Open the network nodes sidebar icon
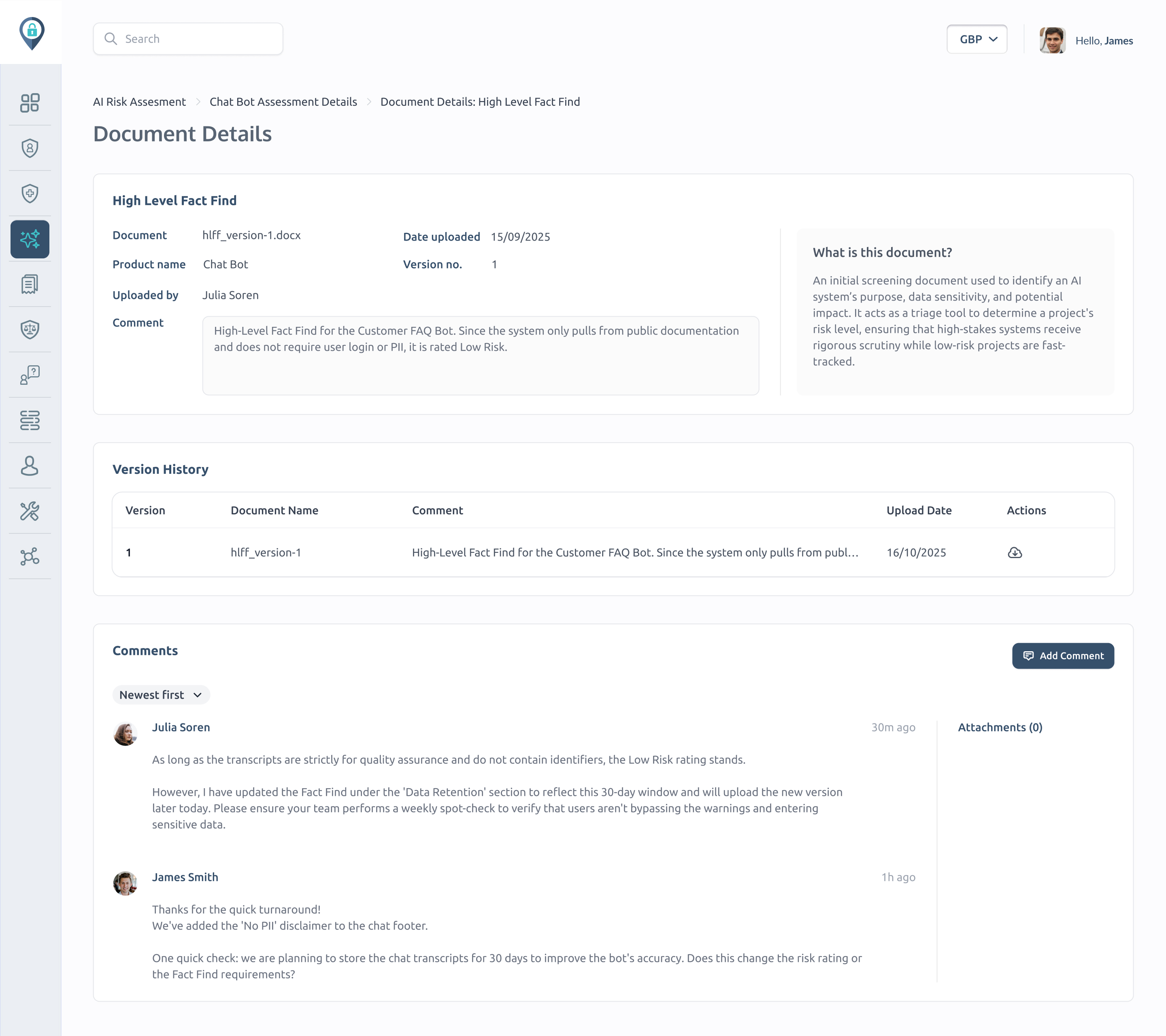 point(30,556)
